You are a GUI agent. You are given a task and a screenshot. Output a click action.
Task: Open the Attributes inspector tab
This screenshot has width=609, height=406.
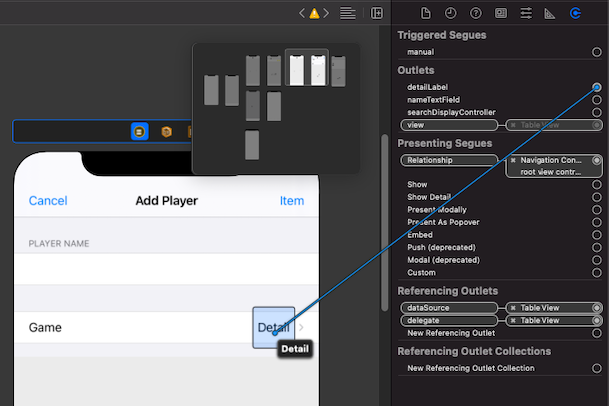click(x=526, y=14)
